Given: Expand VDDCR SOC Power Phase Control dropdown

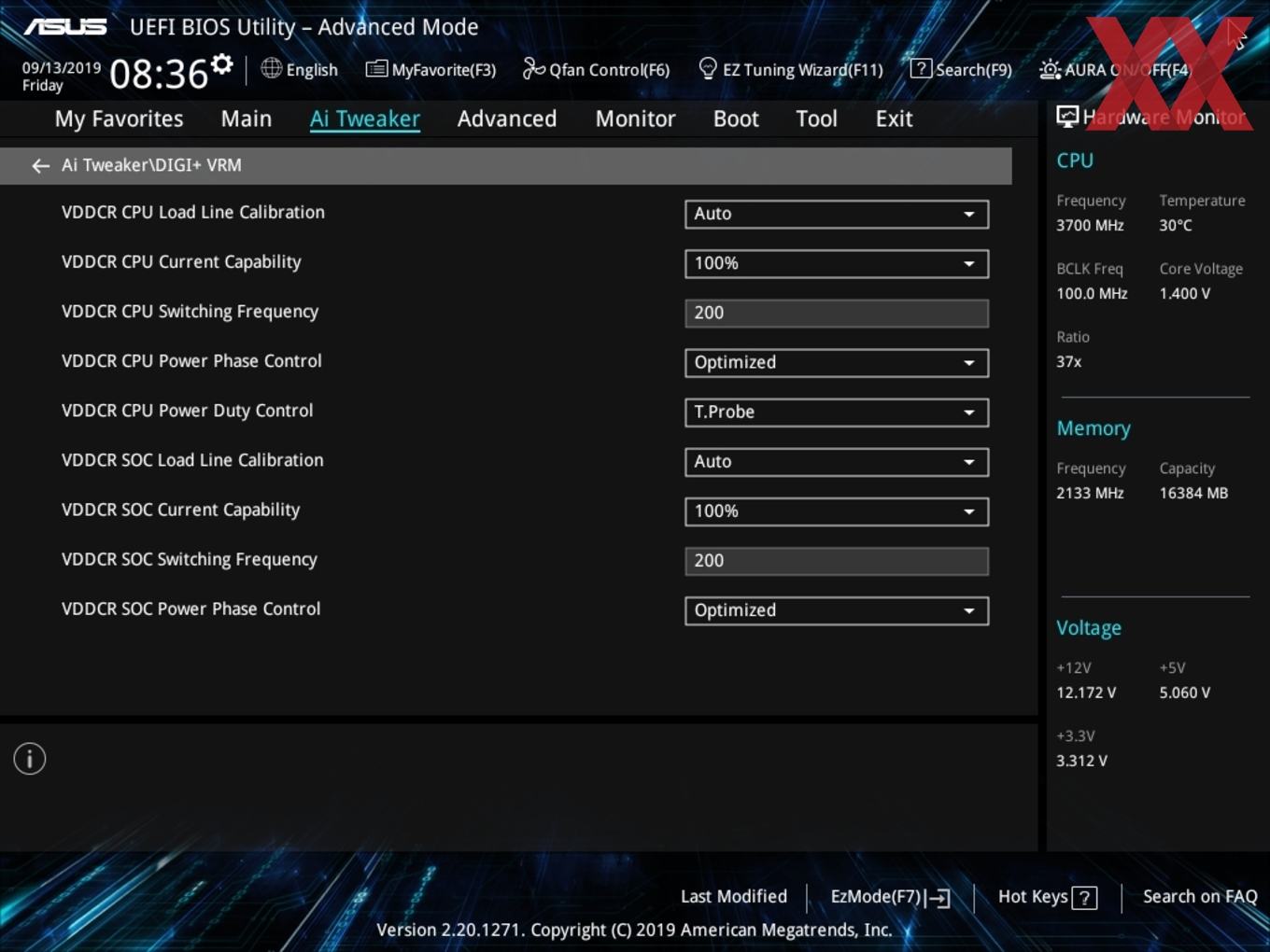Looking at the screenshot, I should tap(837, 609).
